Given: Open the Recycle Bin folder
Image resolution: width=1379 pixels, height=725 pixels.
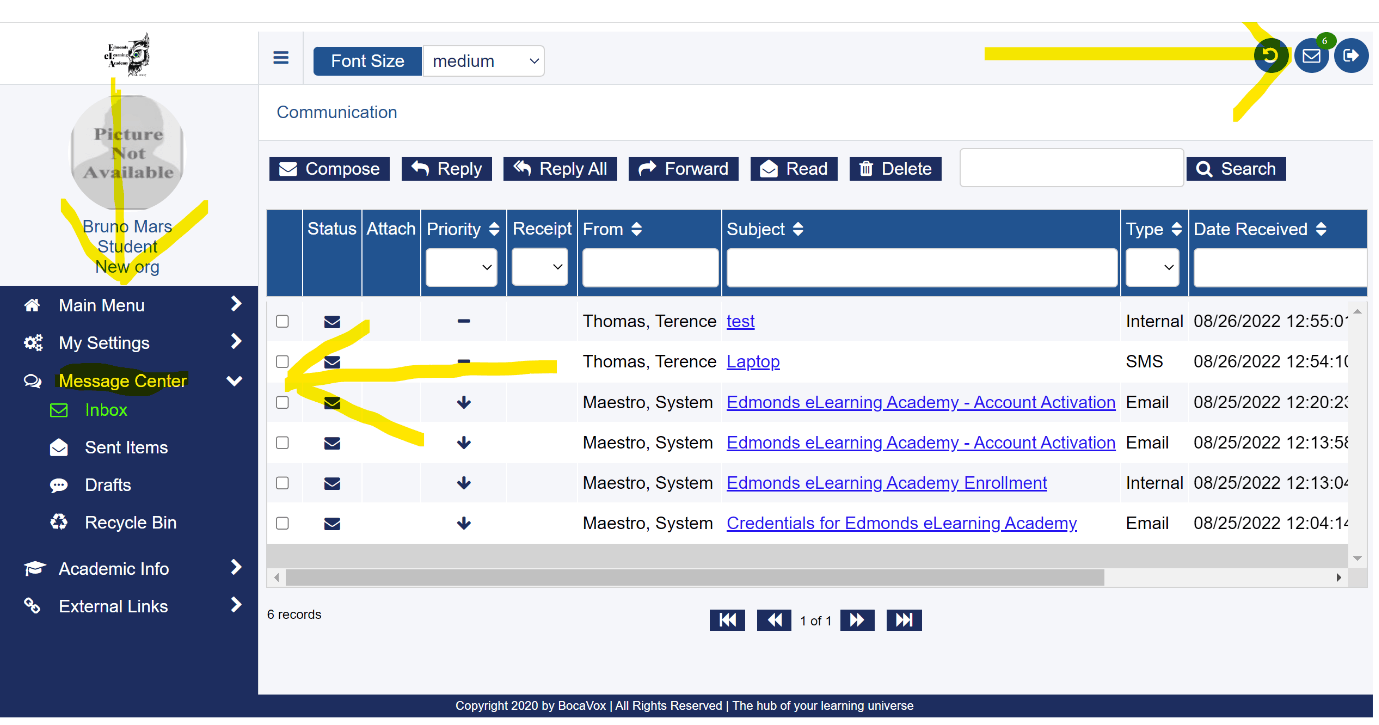Looking at the screenshot, I should coord(130,522).
